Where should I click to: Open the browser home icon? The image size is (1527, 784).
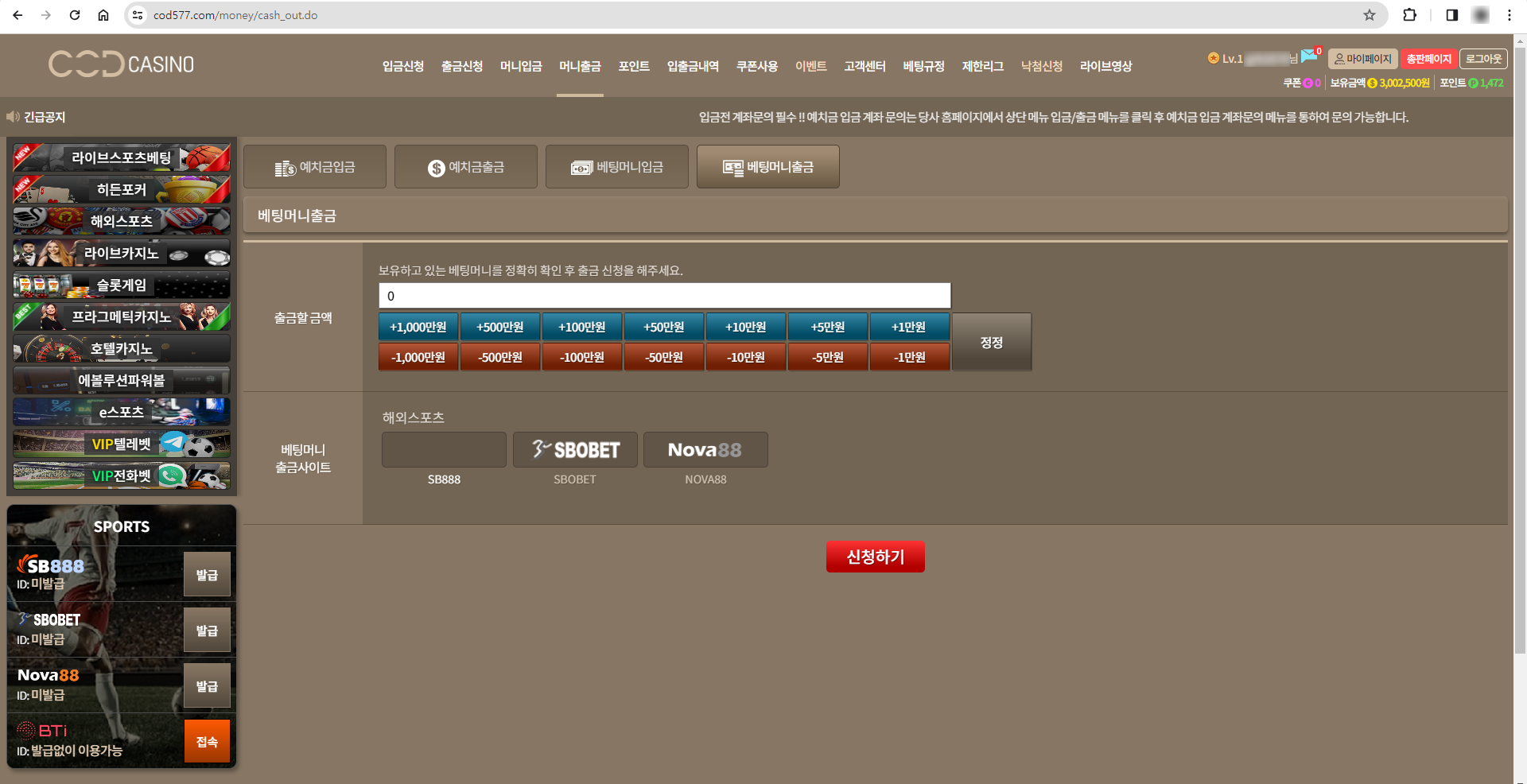tap(103, 15)
